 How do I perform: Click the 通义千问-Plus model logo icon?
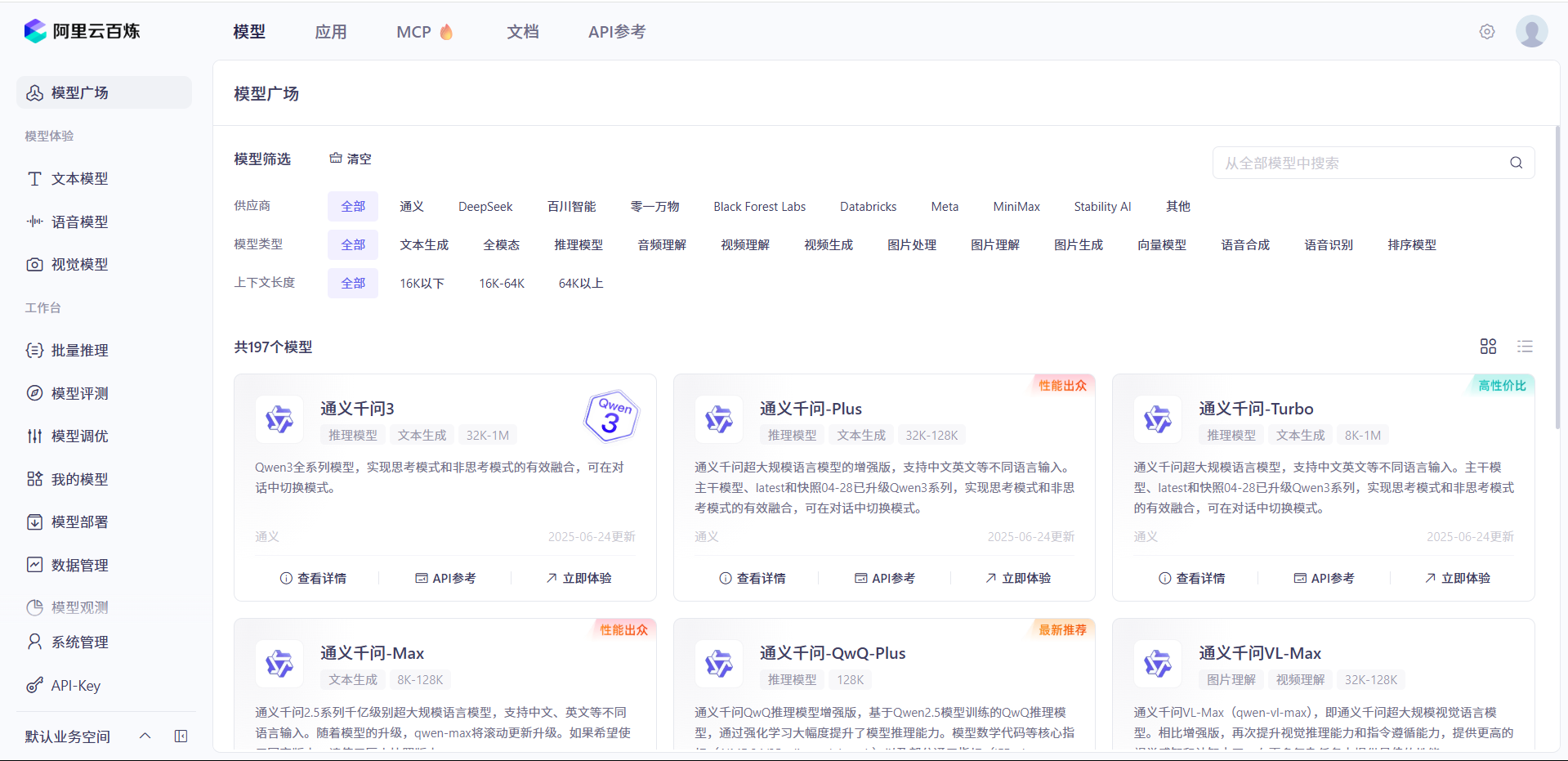point(718,419)
